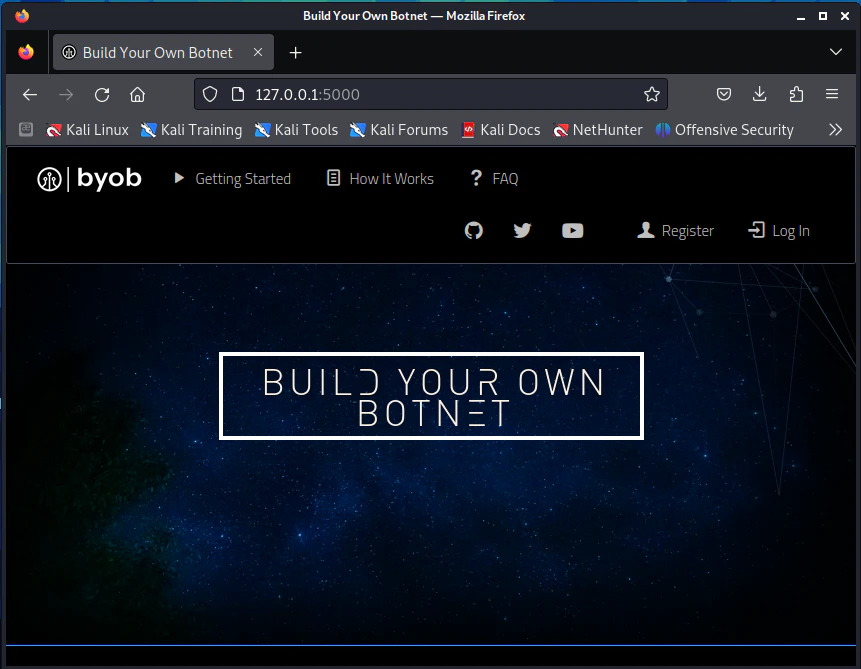Open the How It Works page
861x669 pixels.
[380, 179]
